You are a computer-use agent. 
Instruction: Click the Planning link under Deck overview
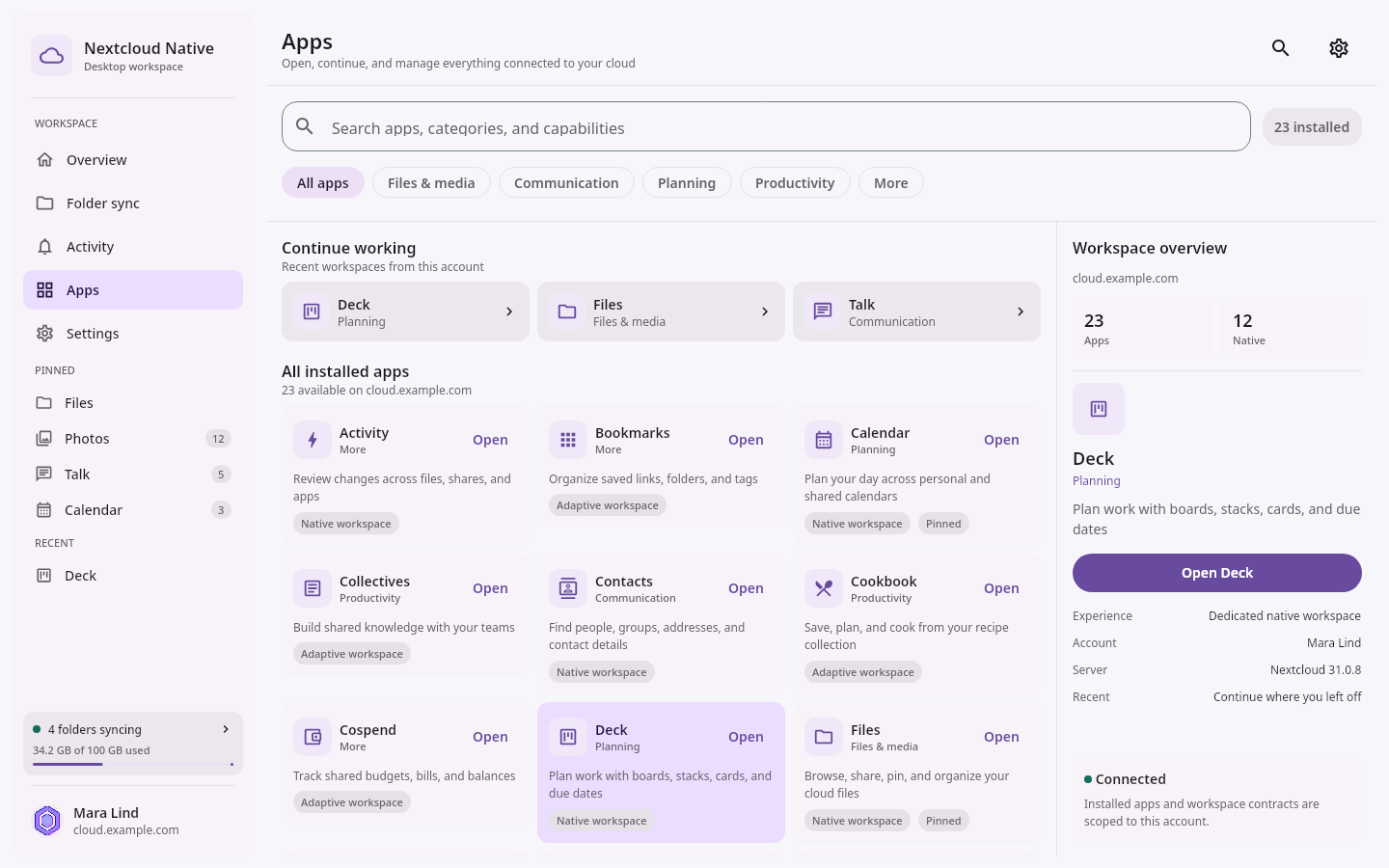coord(1097,481)
